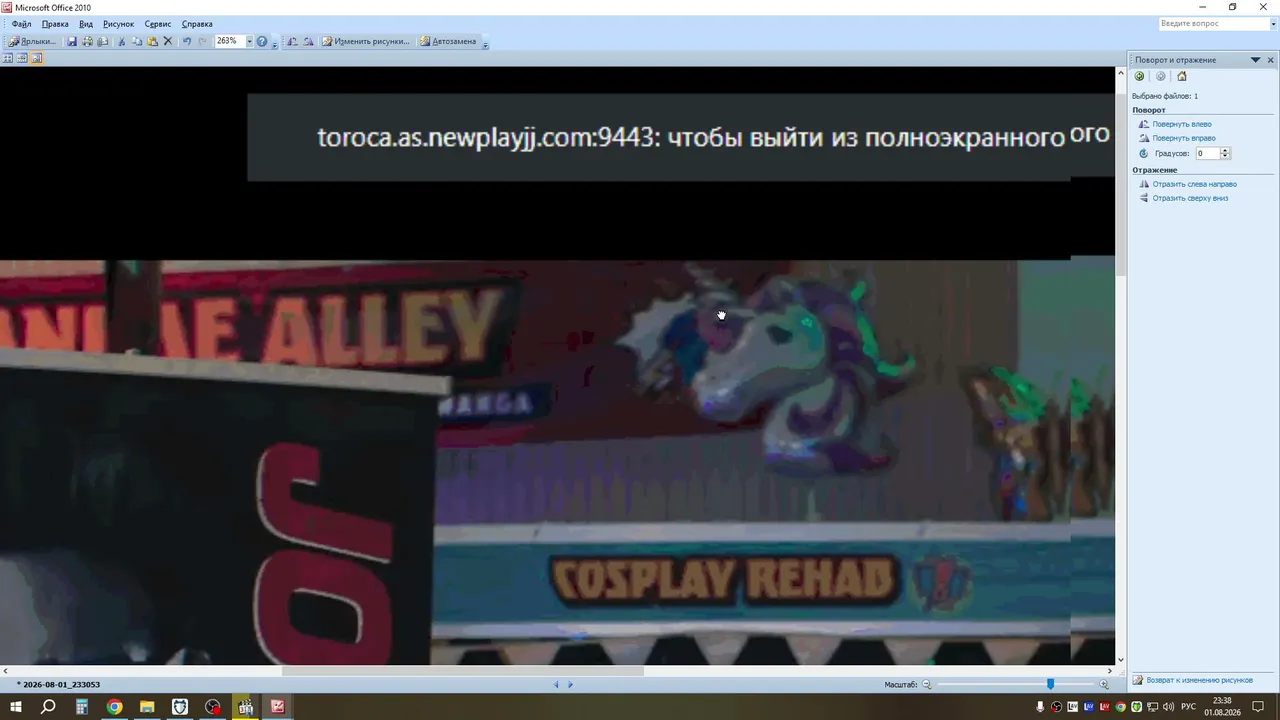Click the file name 2026-08-01_233053
Image resolution: width=1280 pixels, height=720 pixels.
click(x=61, y=684)
